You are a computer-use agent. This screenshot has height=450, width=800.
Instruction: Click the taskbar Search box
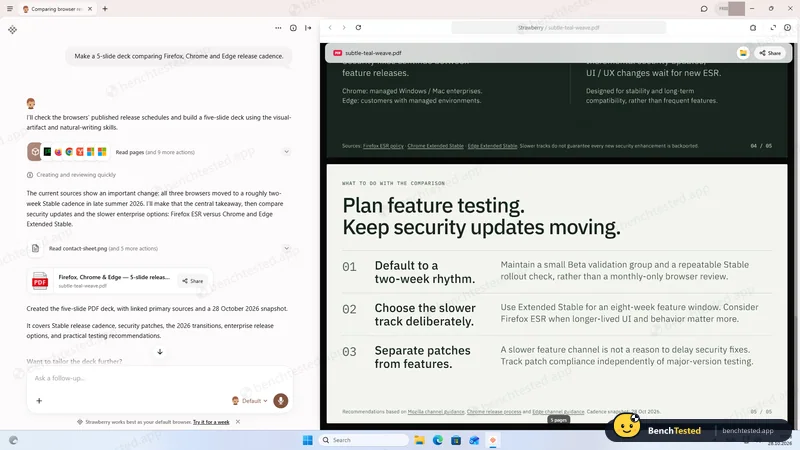point(364,440)
